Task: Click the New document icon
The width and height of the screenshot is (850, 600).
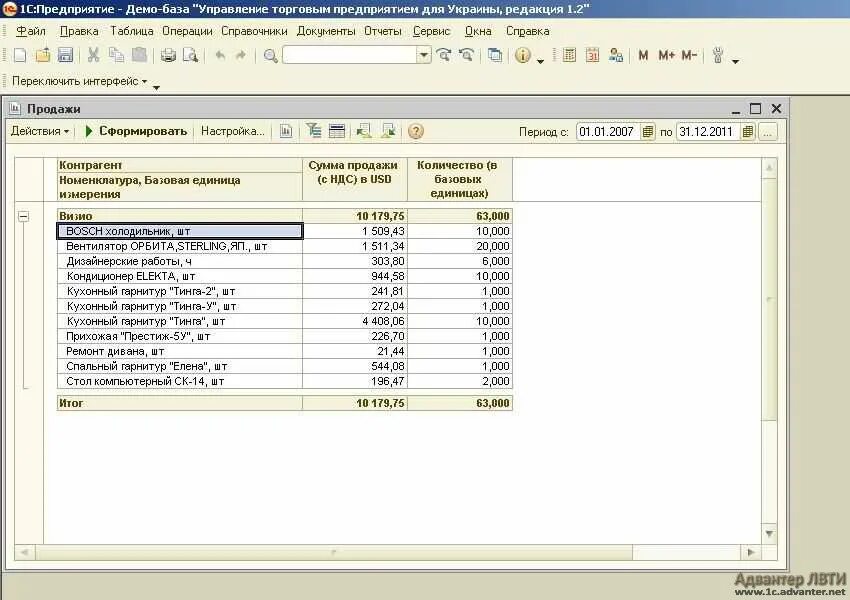Action: [20, 55]
